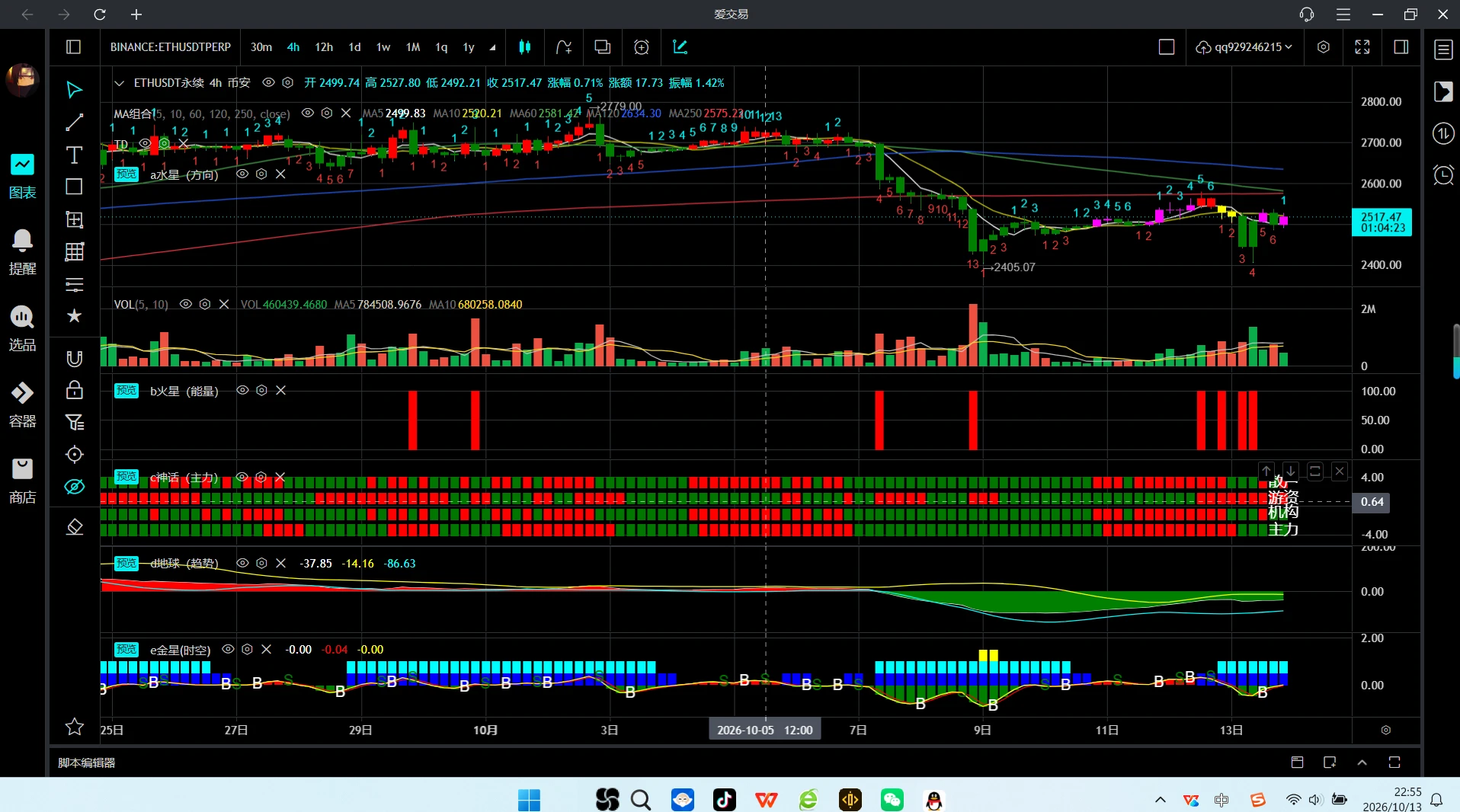Switch to 12h timeframe
The height and width of the screenshot is (812, 1460).
pyautogui.click(x=324, y=47)
